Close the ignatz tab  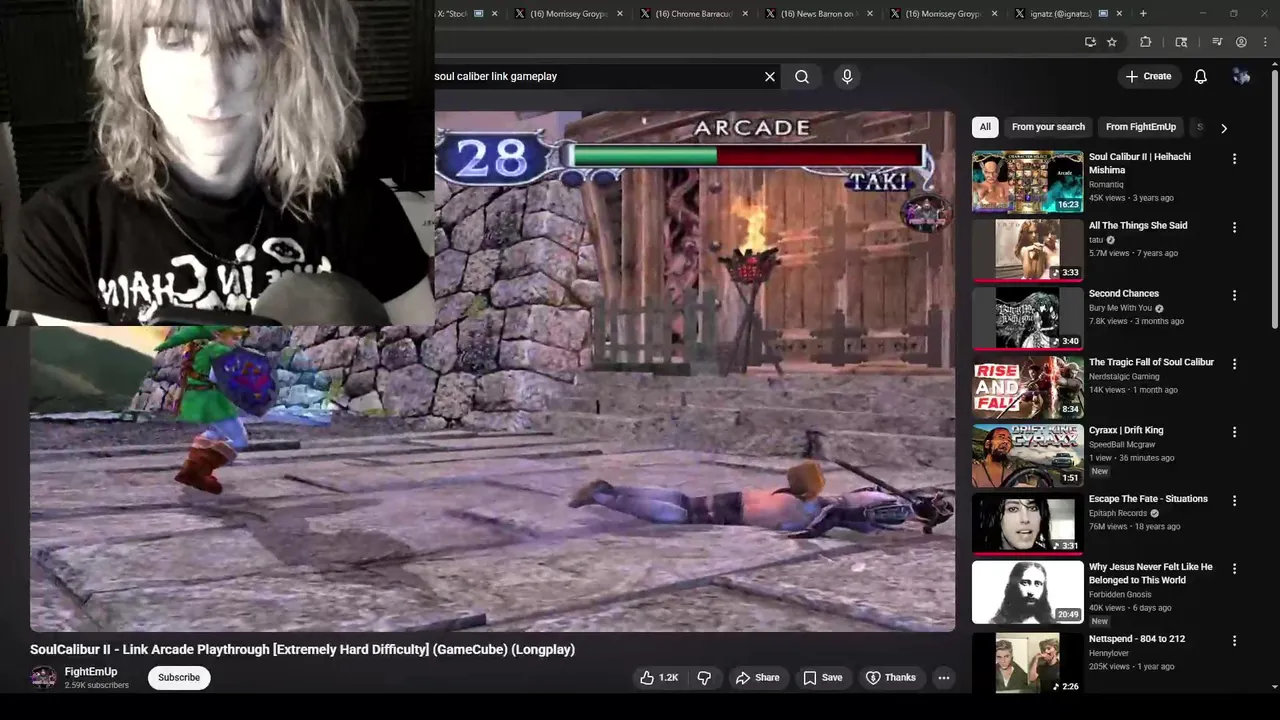[1119, 13]
